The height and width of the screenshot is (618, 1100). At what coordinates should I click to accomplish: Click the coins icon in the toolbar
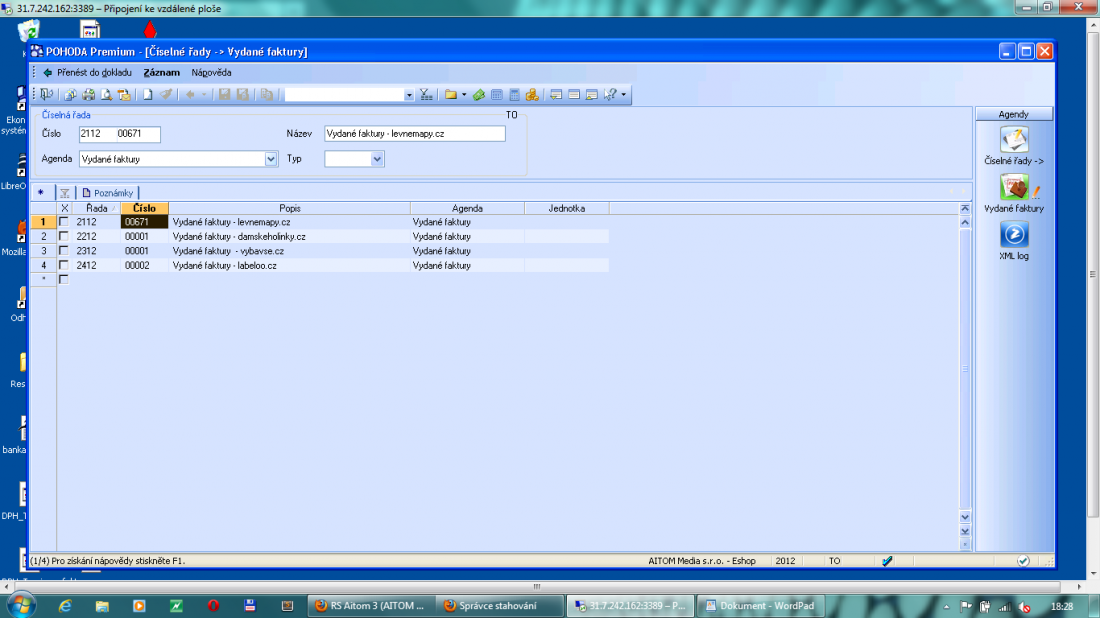(532, 95)
